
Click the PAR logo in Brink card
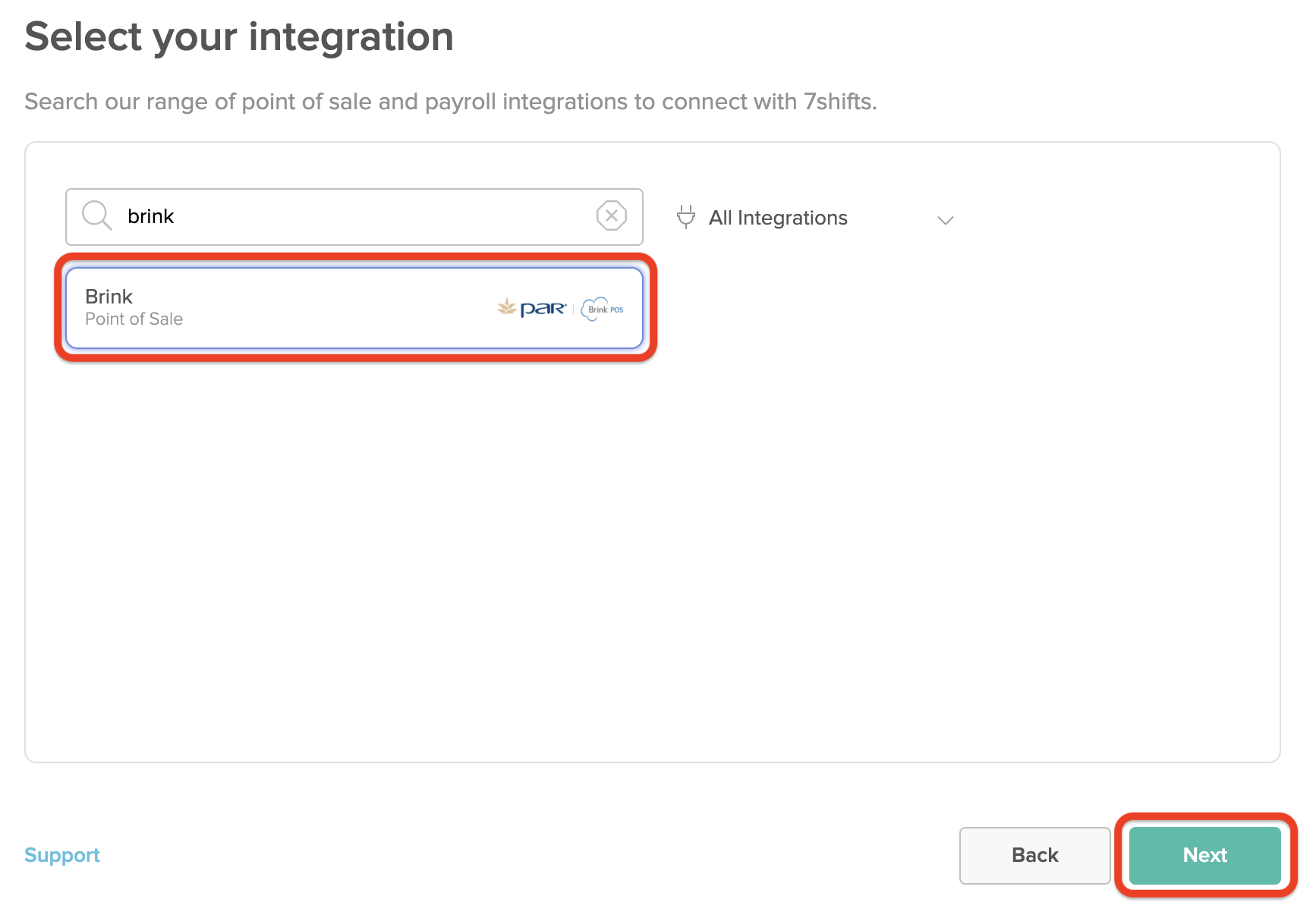[x=543, y=309]
